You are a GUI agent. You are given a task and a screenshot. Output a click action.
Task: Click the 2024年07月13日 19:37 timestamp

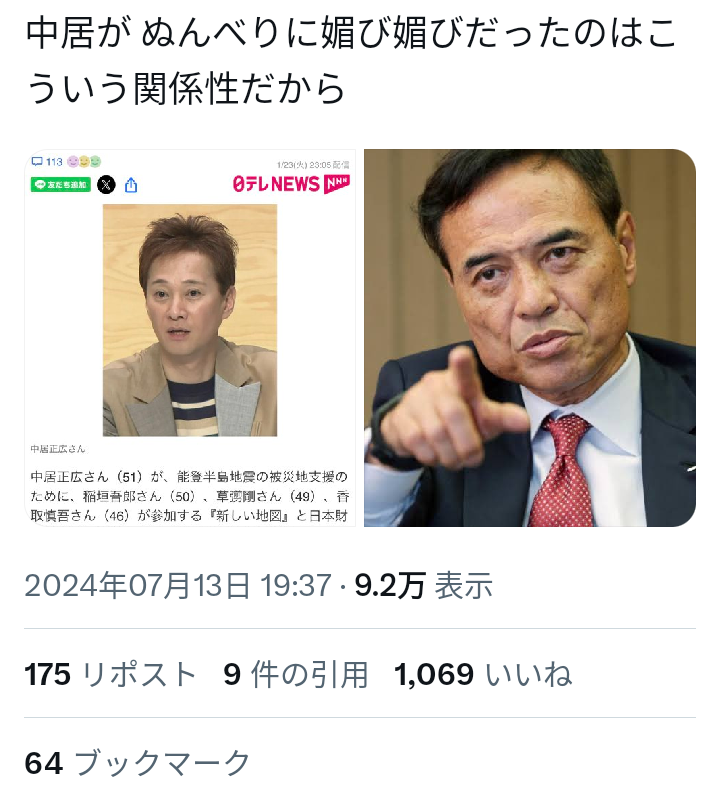coord(178,585)
